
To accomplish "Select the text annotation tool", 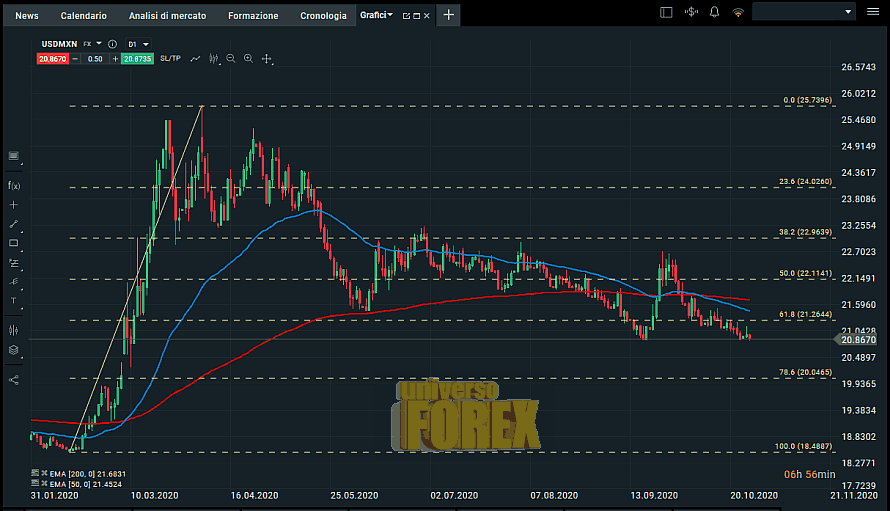I will point(14,301).
